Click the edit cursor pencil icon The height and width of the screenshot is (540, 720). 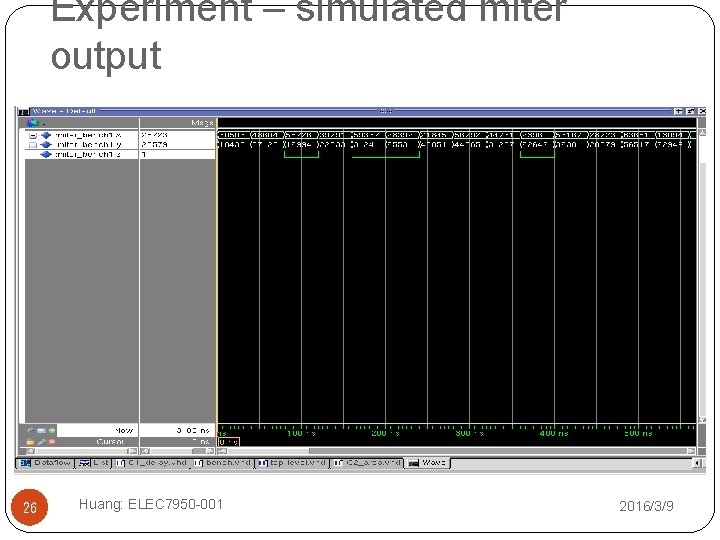click(41, 442)
